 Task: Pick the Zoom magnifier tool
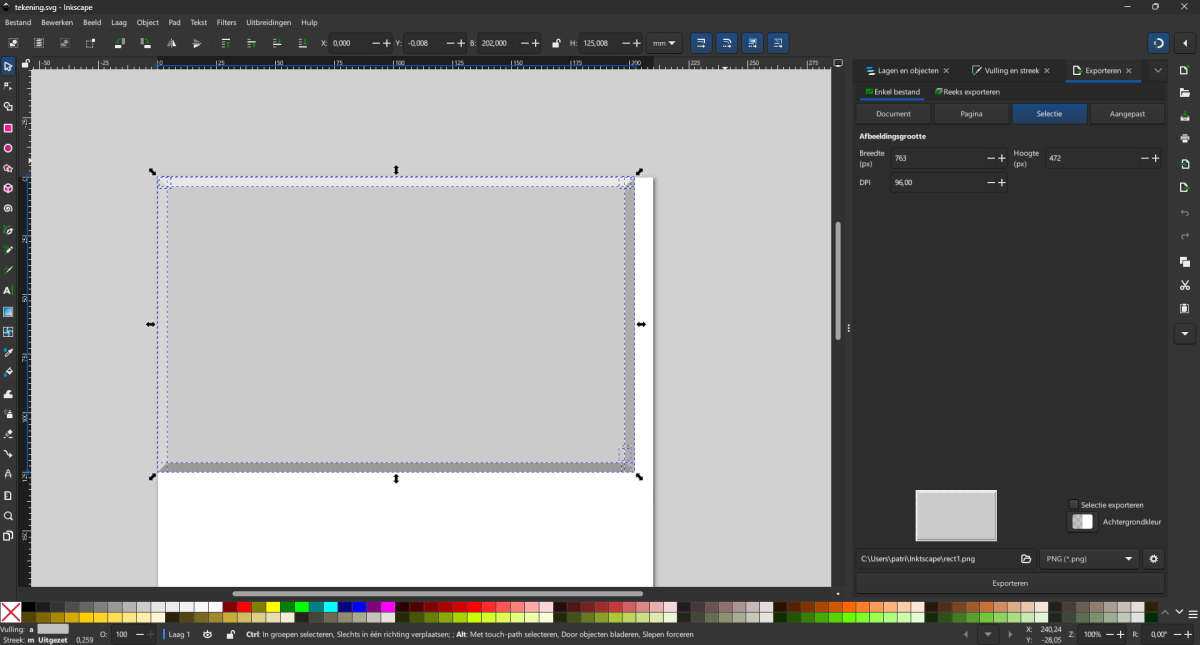(8, 516)
